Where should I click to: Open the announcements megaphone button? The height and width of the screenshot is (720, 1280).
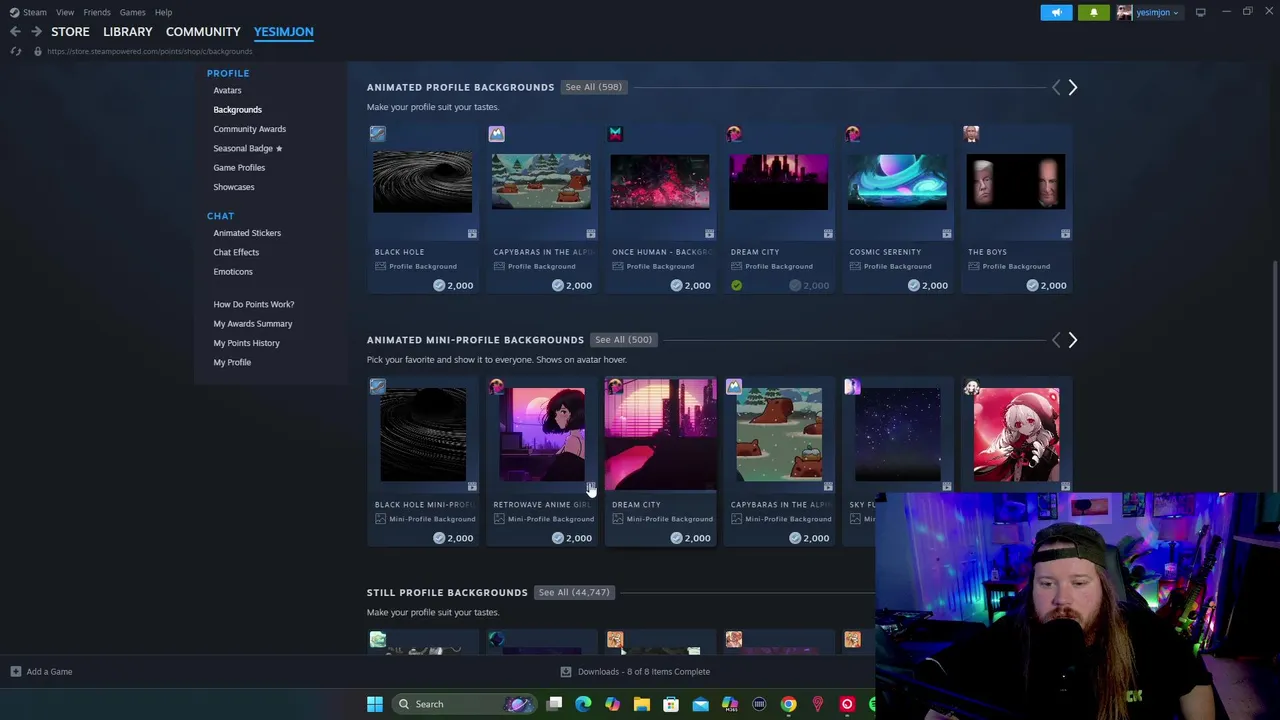(x=1057, y=12)
